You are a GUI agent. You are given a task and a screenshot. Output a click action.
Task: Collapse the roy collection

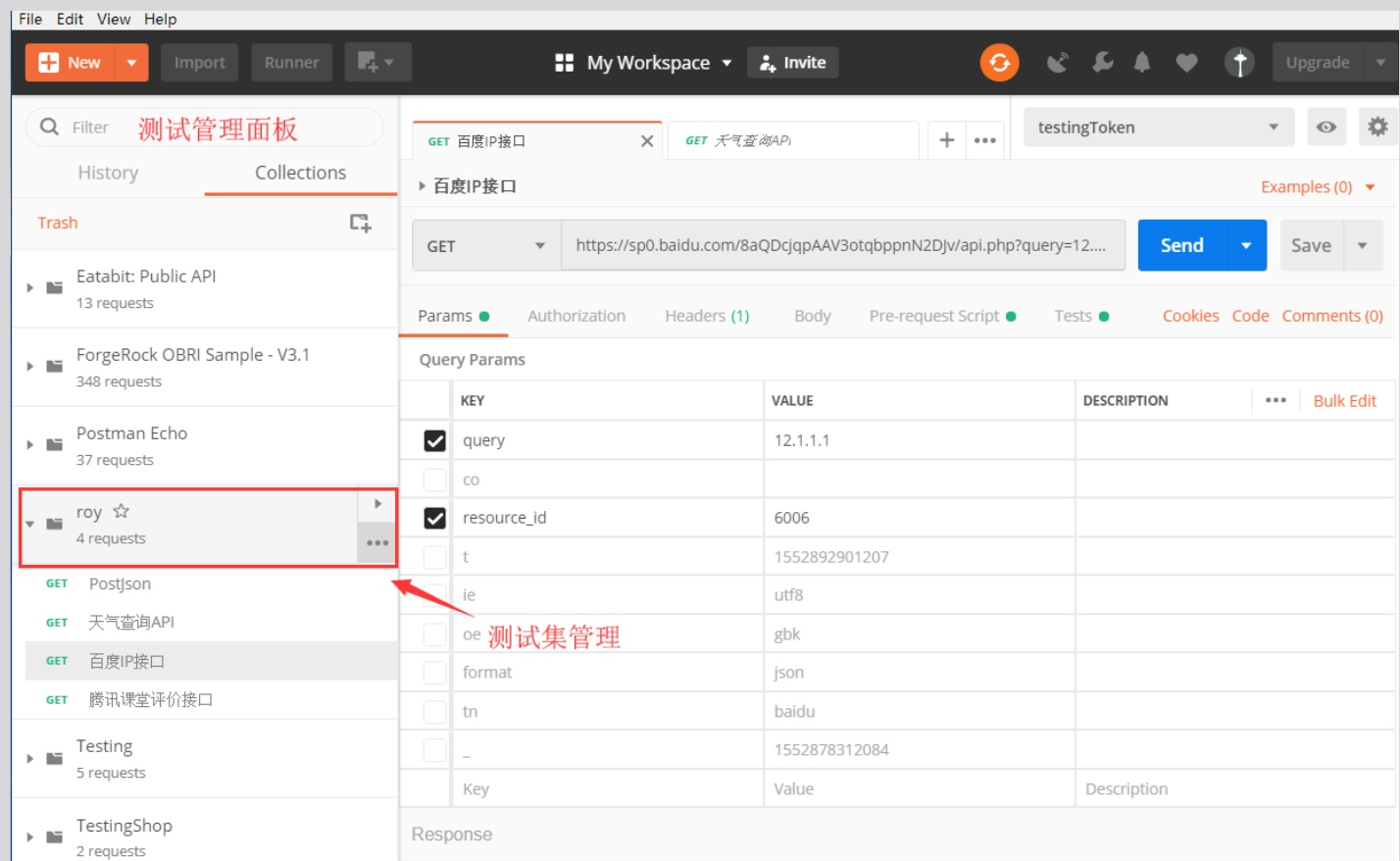(x=29, y=524)
